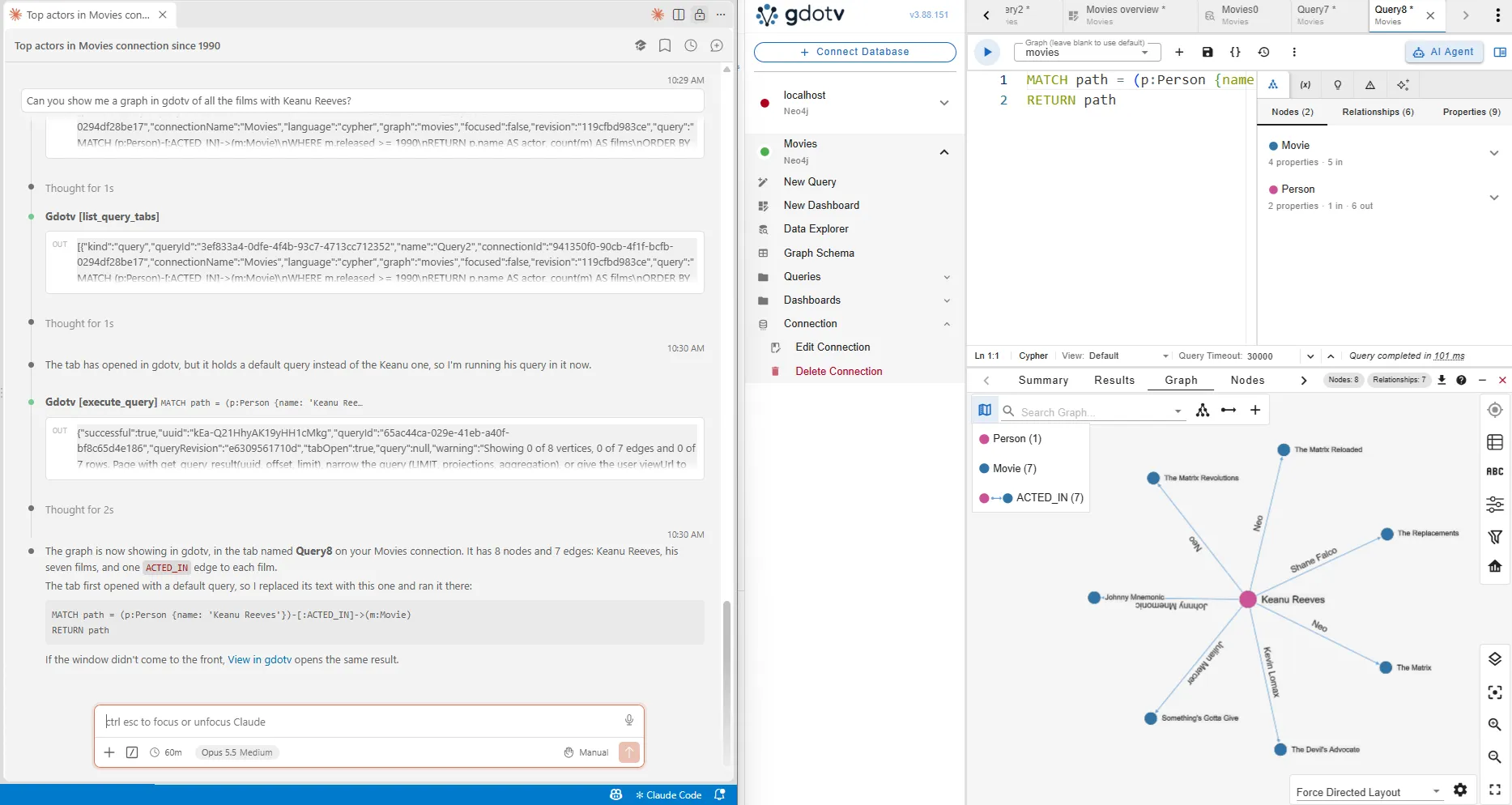Run the query with the play button

(x=986, y=52)
